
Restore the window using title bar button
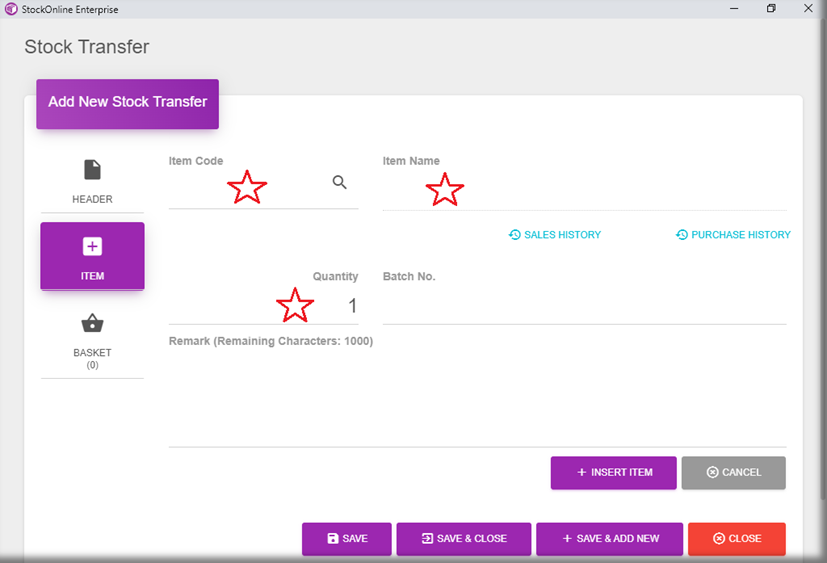771,9
